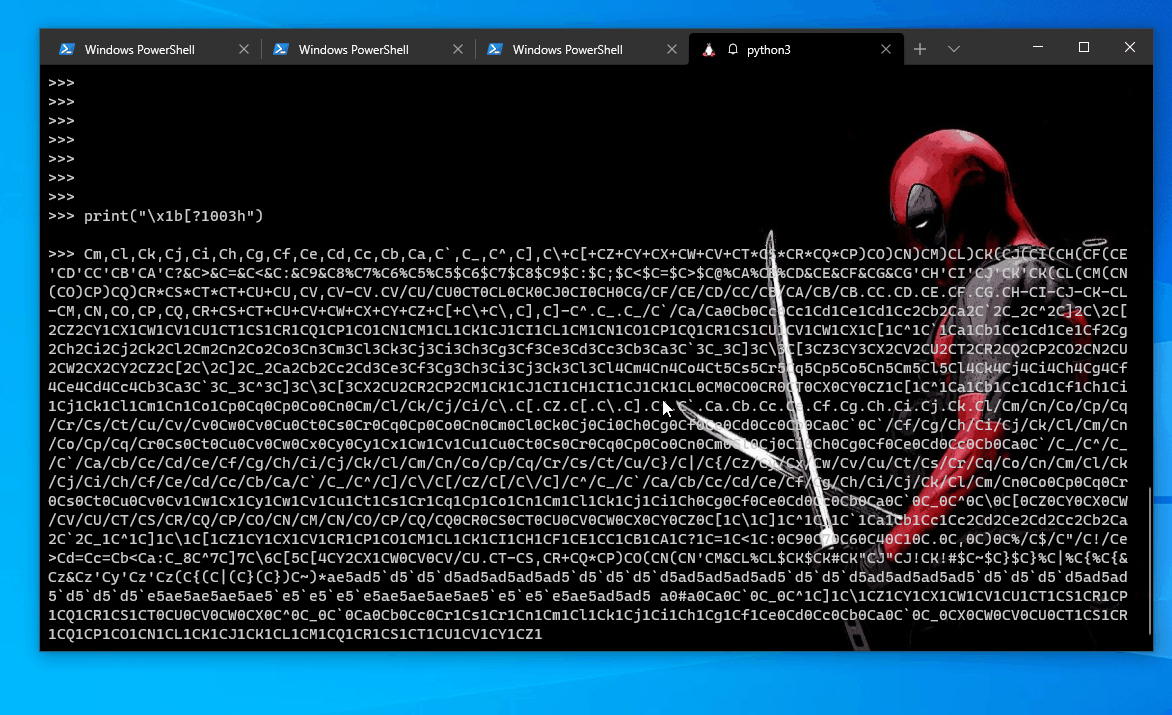
Task: Maximize the terminal window
Action: point(1084,47)
